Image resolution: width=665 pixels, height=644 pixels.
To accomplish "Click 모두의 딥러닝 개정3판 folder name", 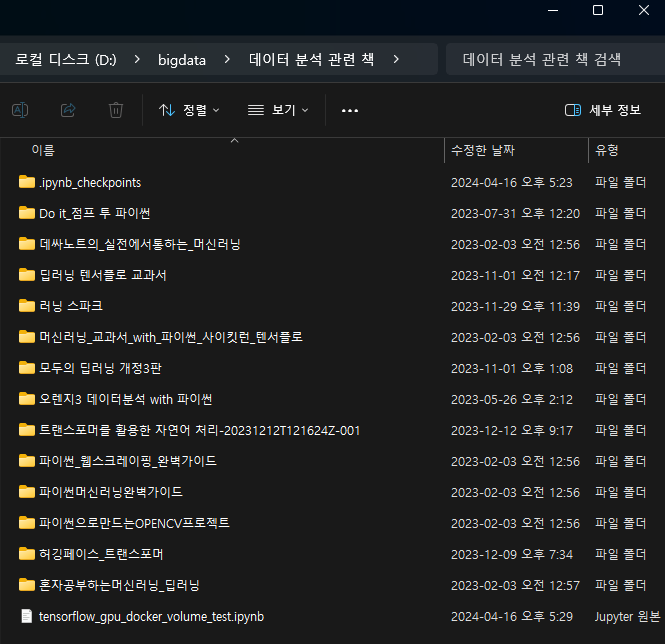I will pos(100,368).
